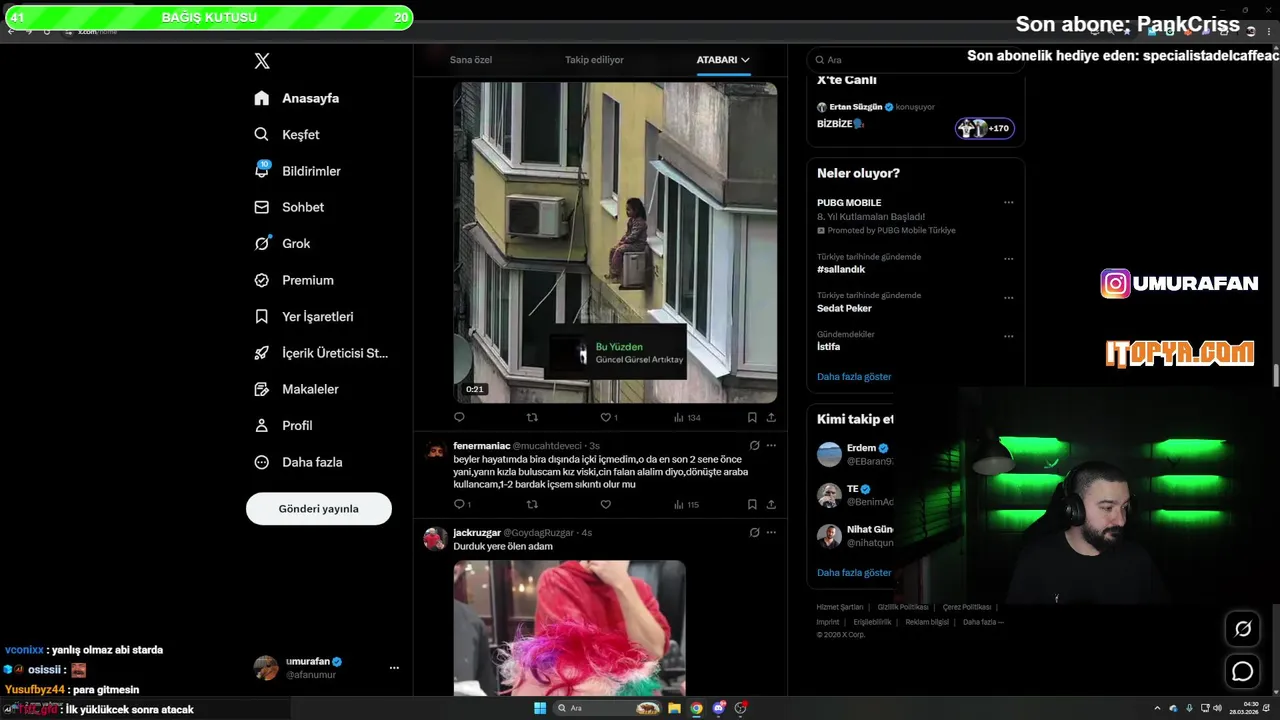
Task: Expand ATABARI tab dropdown chevron
Action: (x=745, y=60)
